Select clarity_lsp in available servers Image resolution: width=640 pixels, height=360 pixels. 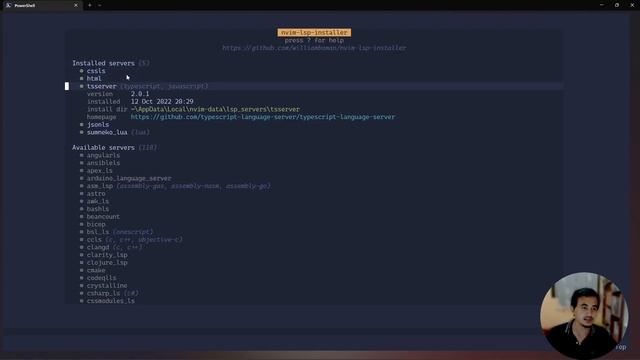click(107, 255)
